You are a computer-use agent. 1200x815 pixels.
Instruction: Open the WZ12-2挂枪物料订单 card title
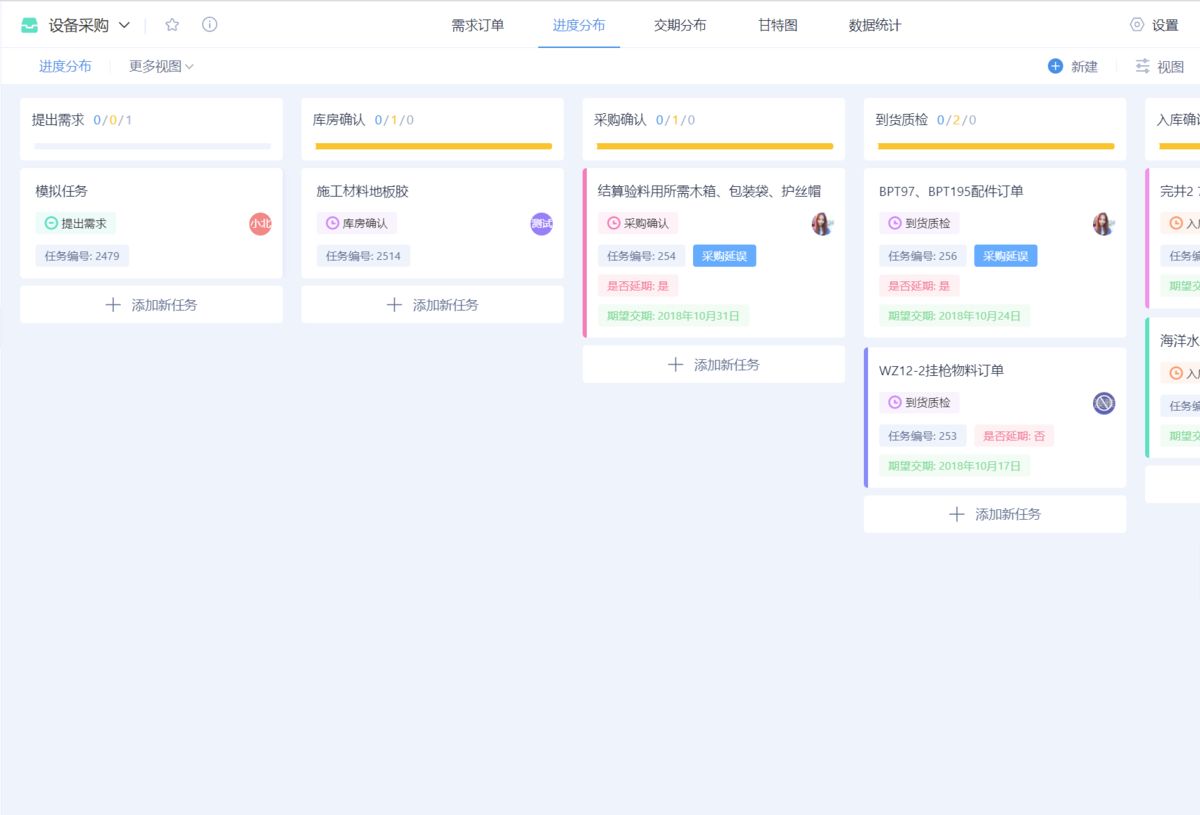click(x=941, y=371)
